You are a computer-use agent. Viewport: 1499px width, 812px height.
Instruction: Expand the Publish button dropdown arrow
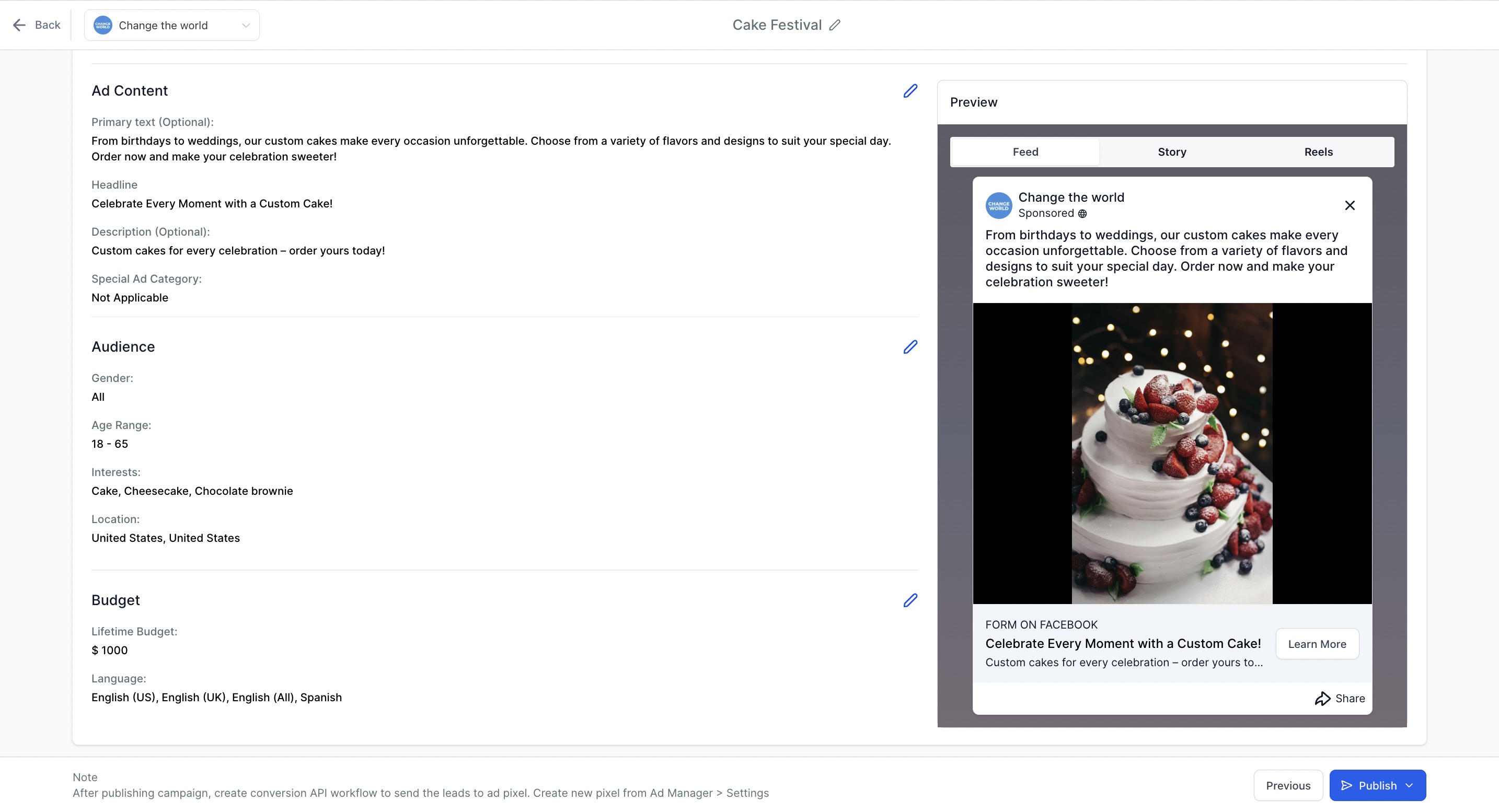click(x=1410, y=785)
